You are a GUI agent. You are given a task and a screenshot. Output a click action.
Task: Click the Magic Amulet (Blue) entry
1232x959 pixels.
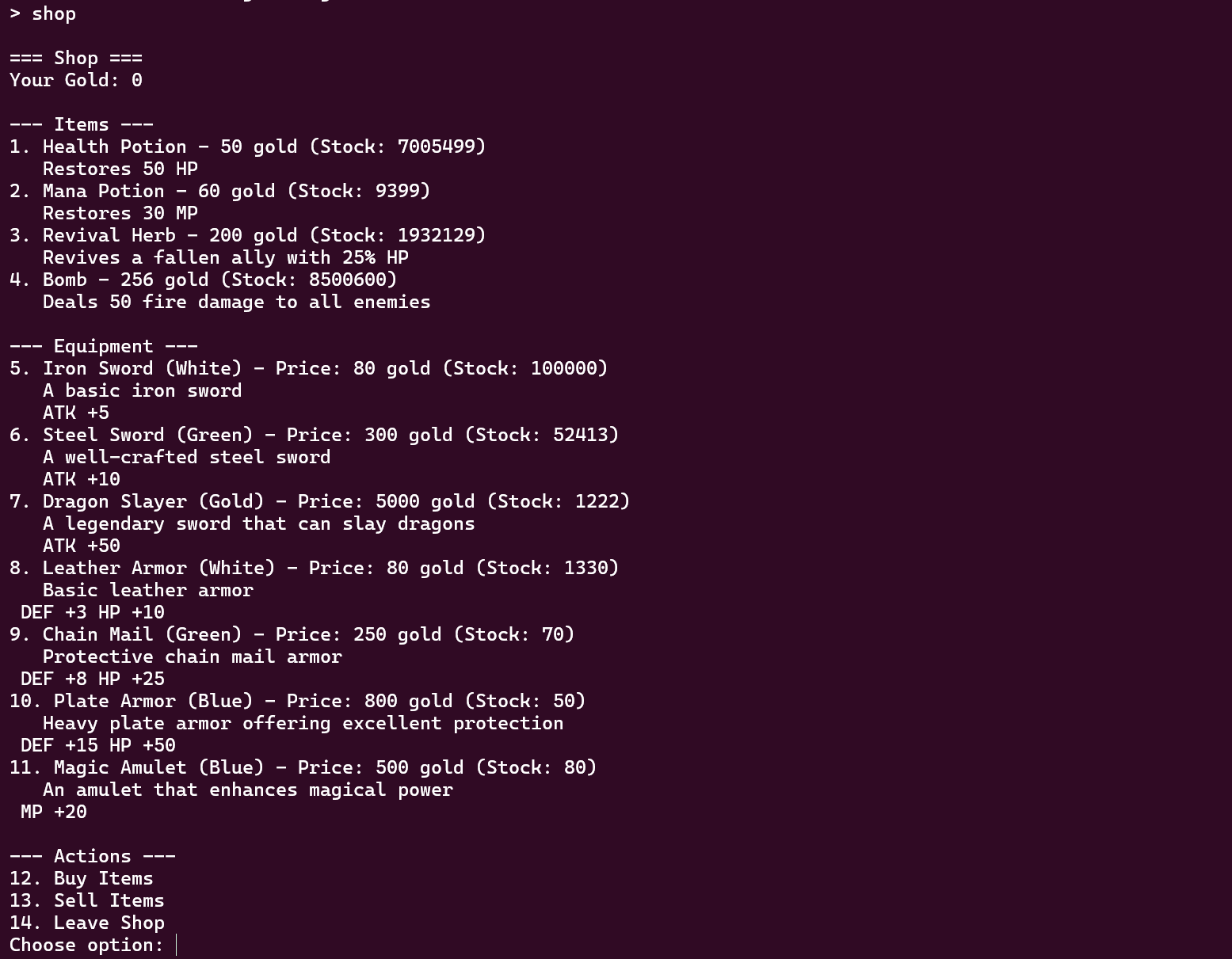coord(303,767)
